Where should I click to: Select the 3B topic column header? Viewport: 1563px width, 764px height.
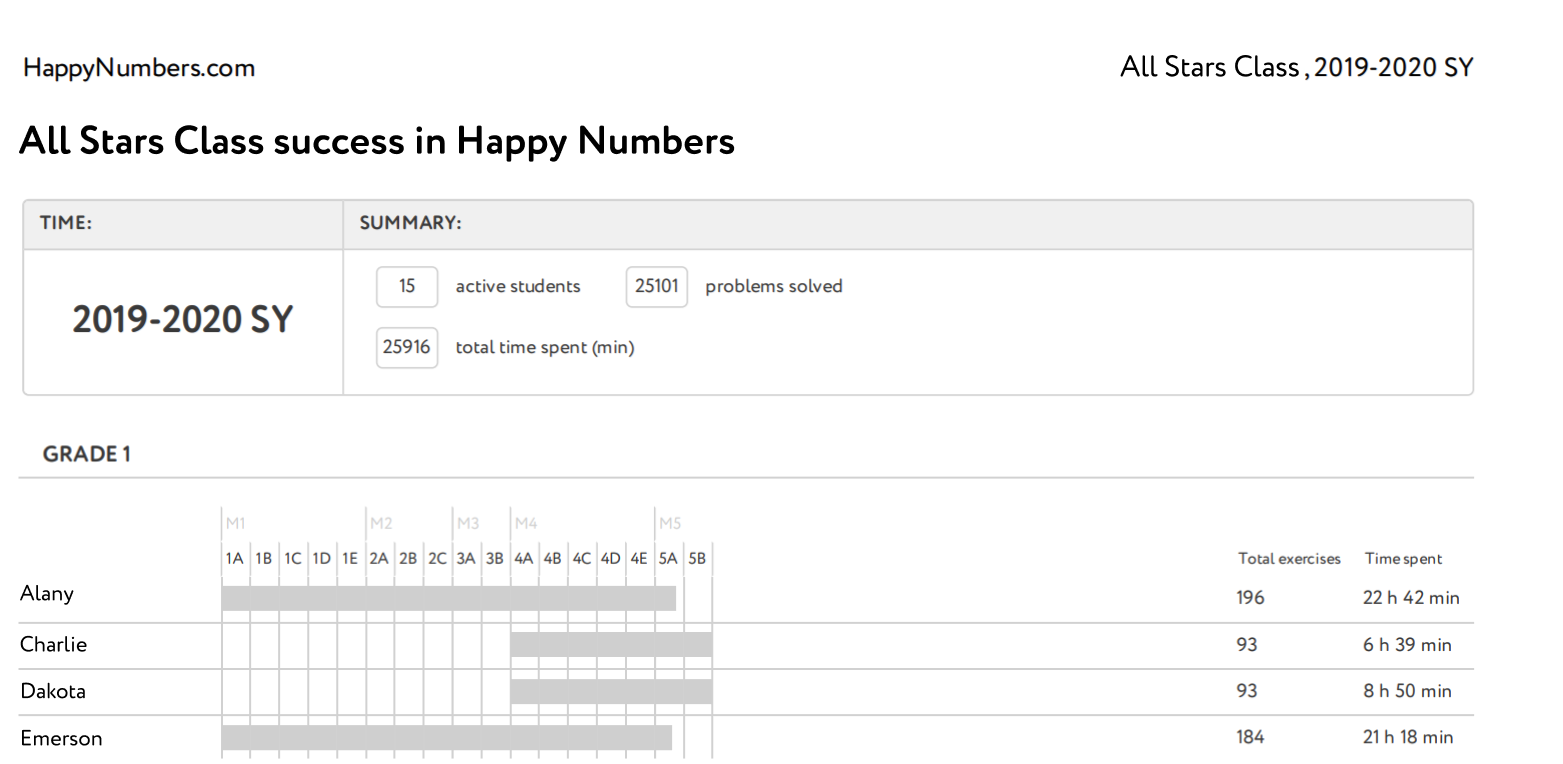pos(495,559)
